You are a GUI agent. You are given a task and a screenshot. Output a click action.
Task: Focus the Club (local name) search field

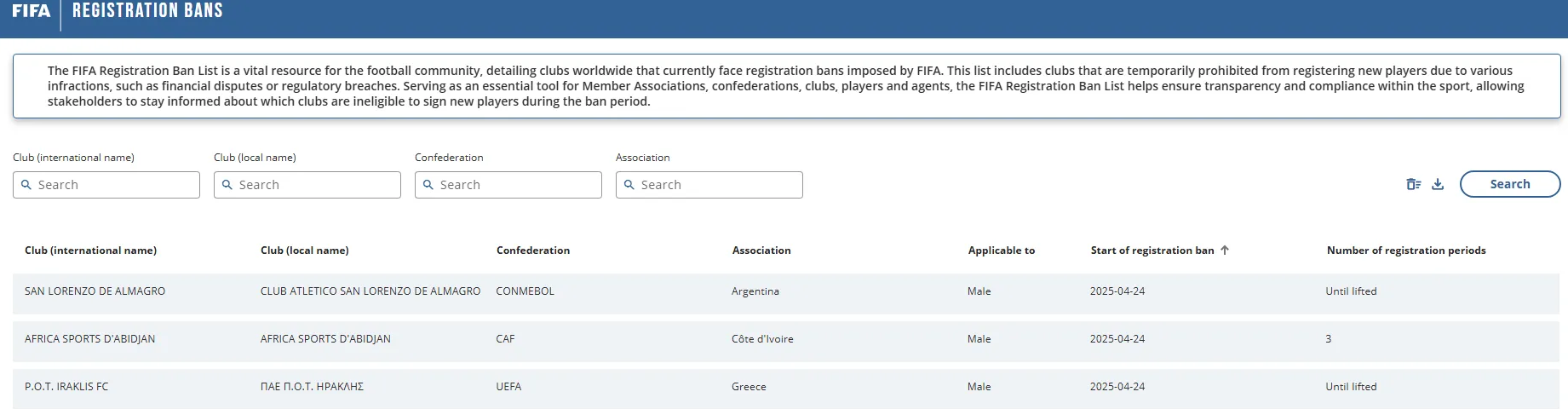[316, 185]
